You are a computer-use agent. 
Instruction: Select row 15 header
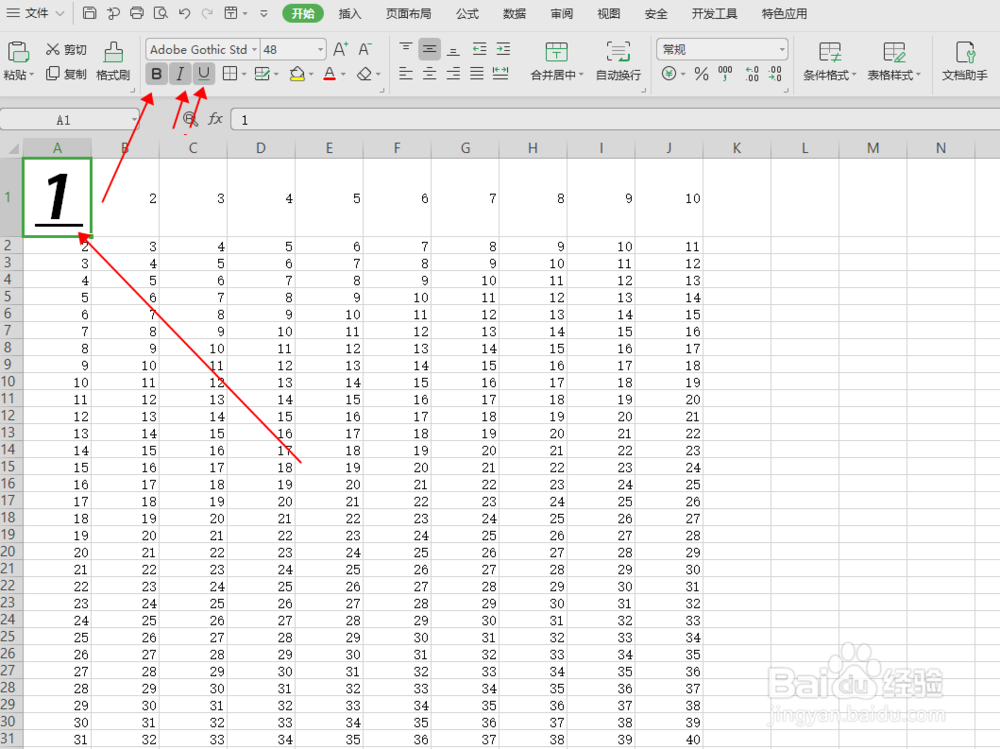[9, 466]
